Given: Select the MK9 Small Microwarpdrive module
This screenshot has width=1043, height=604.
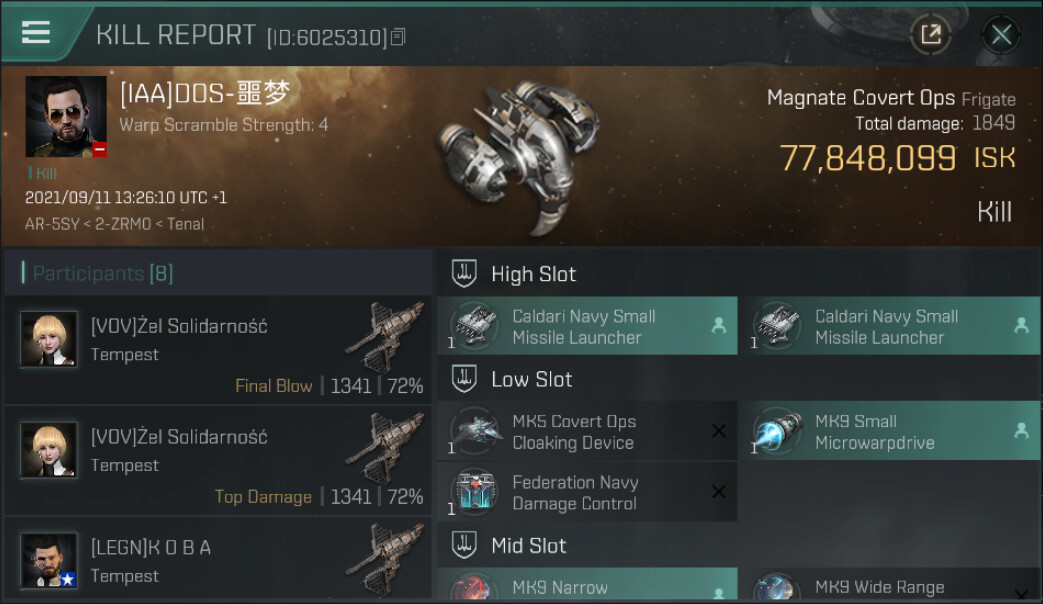Looking at the screenshot, I should click(890, 431).
